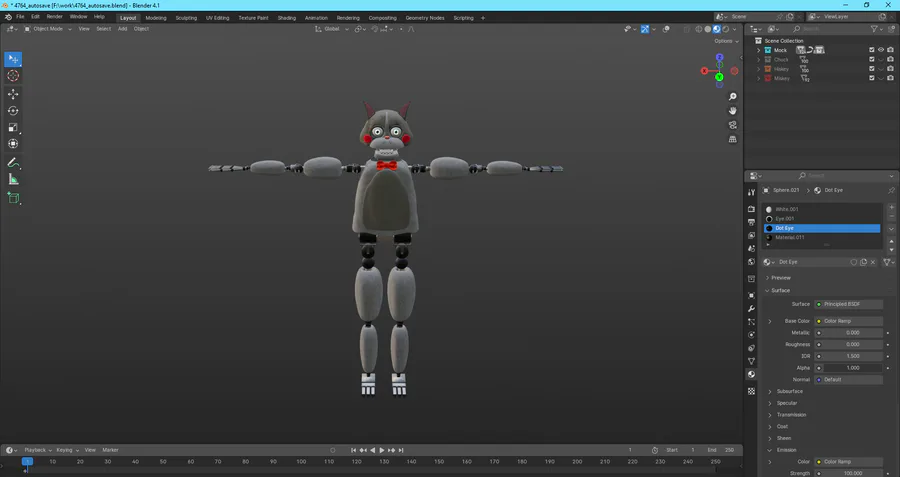The image size is (900, 477).
Task: Select the Add Cube tool
Action: click(x=13, y=198)
